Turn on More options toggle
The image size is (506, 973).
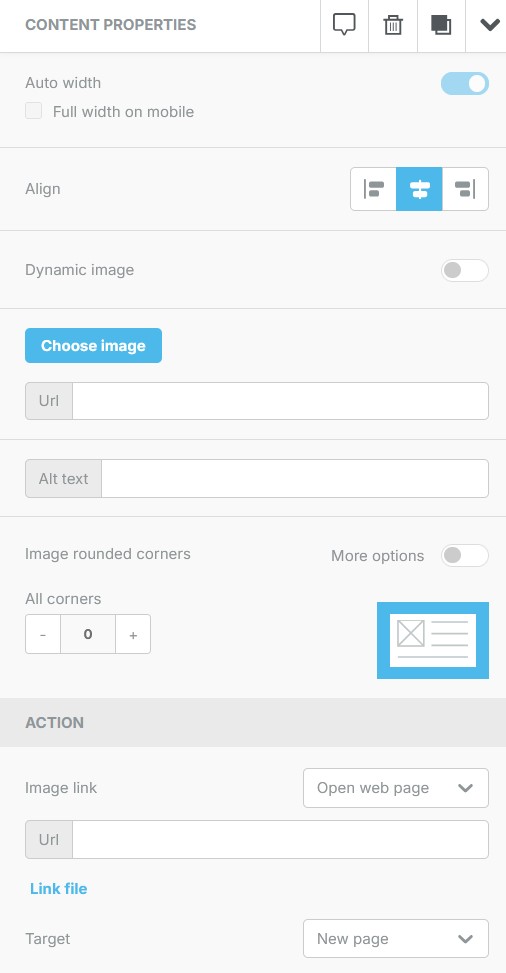pos(465,555)
